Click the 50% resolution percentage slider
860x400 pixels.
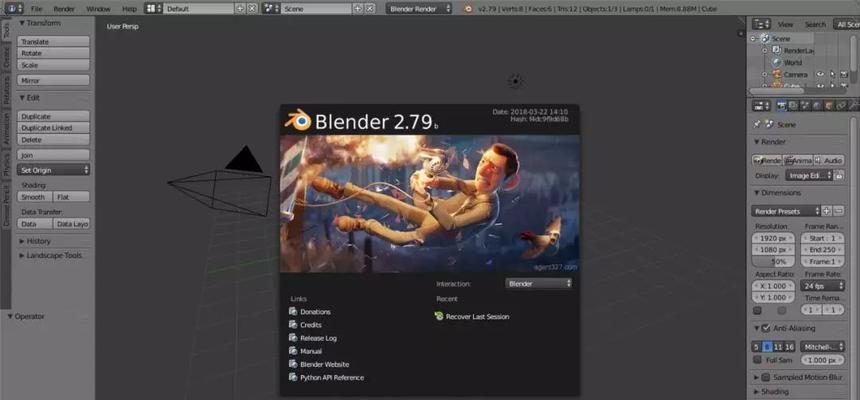[x=773, y=261]
